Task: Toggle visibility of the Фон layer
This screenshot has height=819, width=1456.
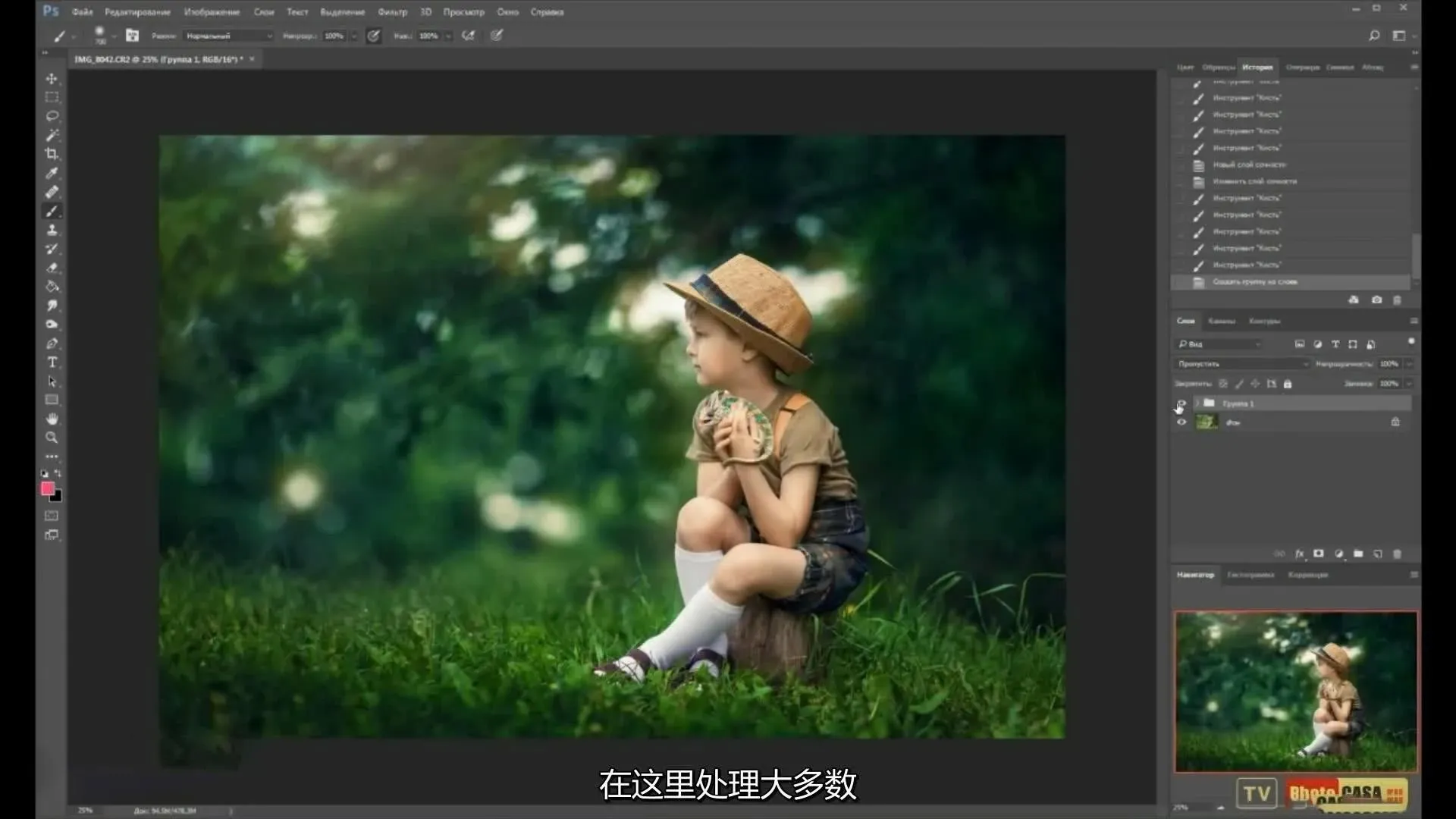Action: pos(1181,422)
